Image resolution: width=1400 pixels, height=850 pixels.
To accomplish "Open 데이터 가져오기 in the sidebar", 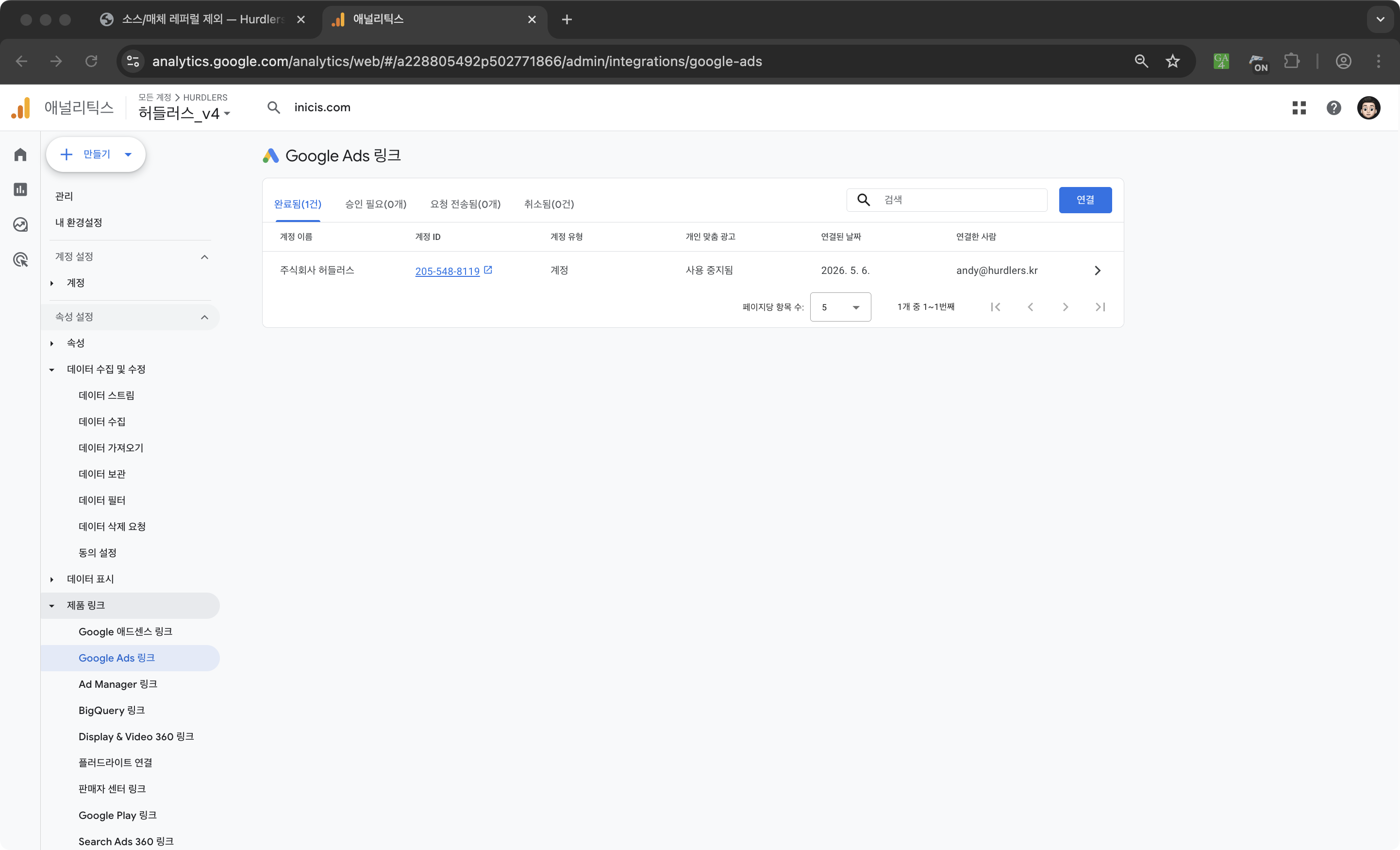I will [x=111, y=447].
